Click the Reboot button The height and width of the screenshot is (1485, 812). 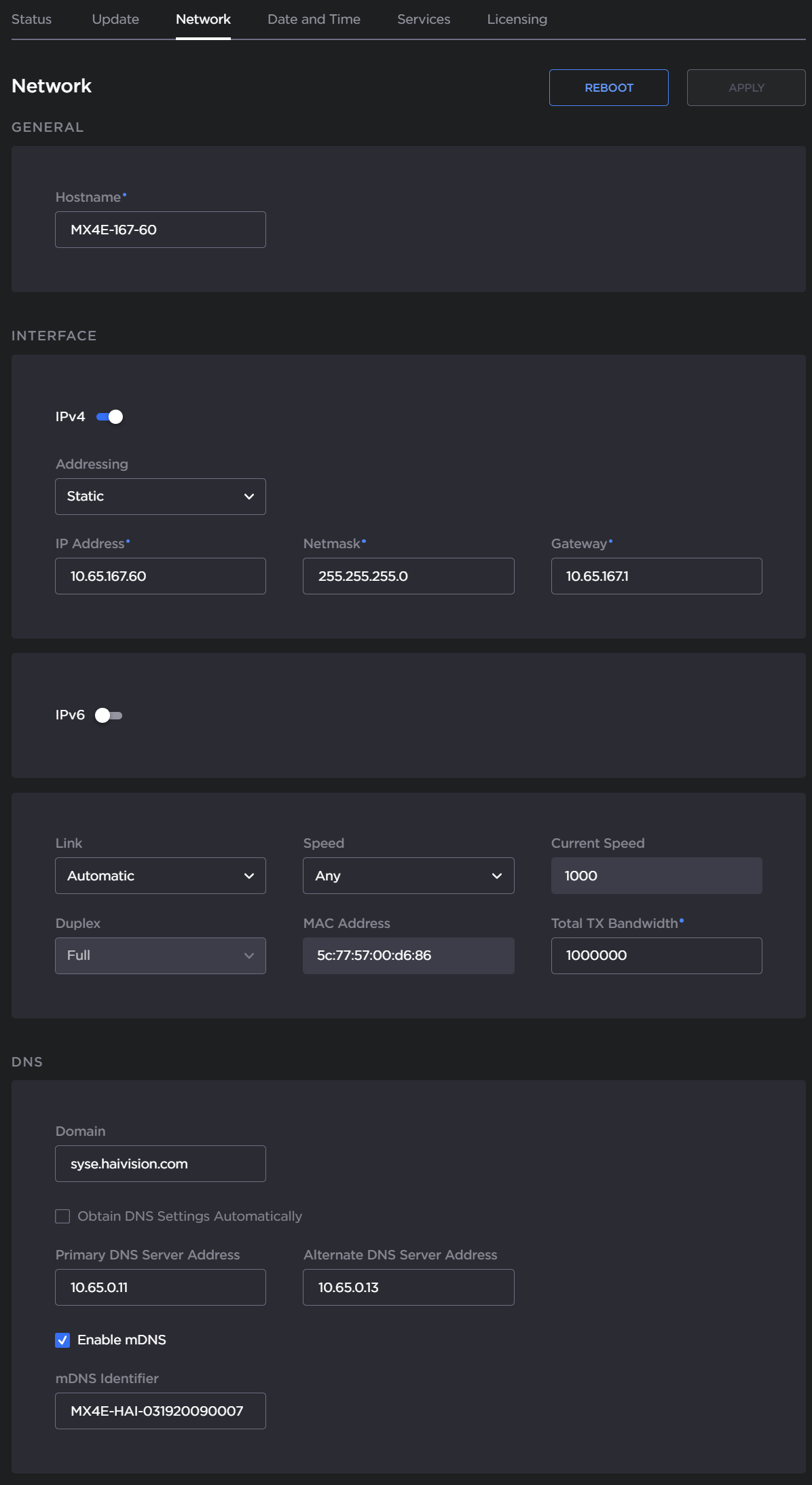[x=608, y=88]
